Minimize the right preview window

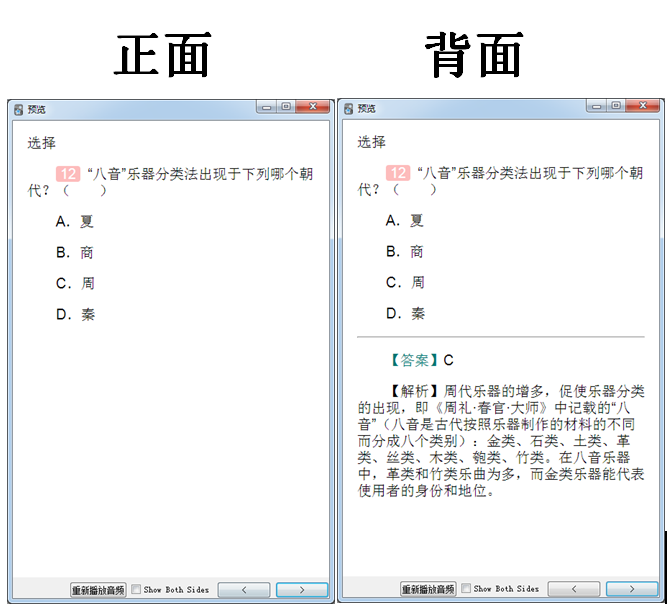pos(597,106)
